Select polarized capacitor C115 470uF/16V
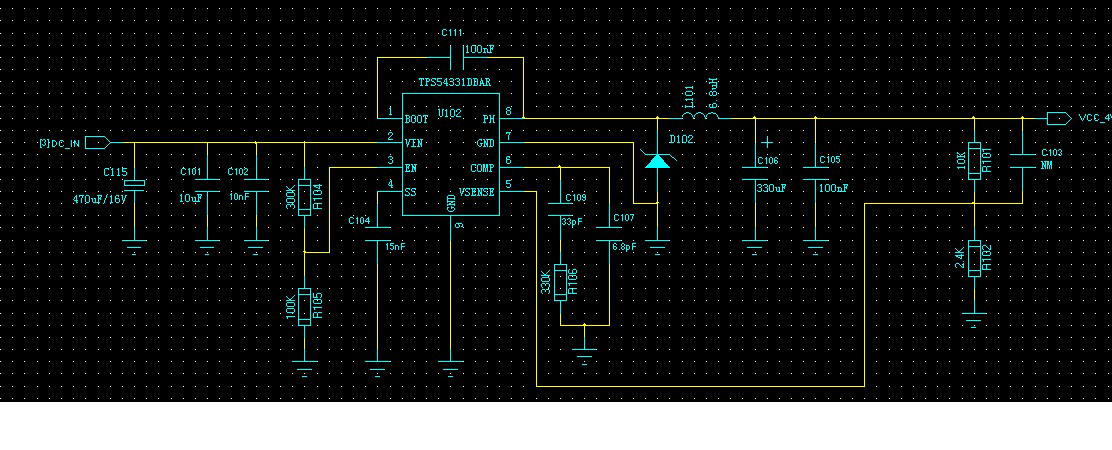This screenshot has width=1112, height=450. point(134,184)
